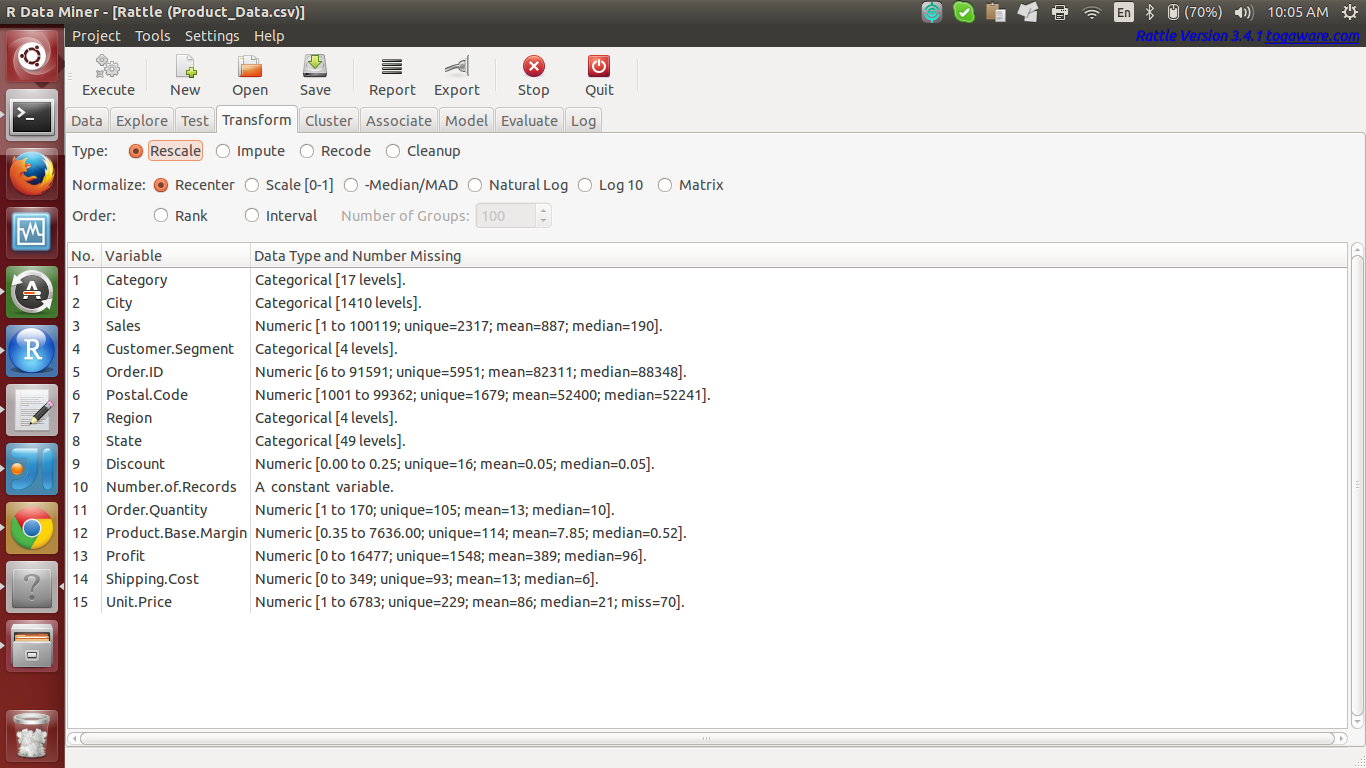Choose the Rank order option

click(181, 216)
